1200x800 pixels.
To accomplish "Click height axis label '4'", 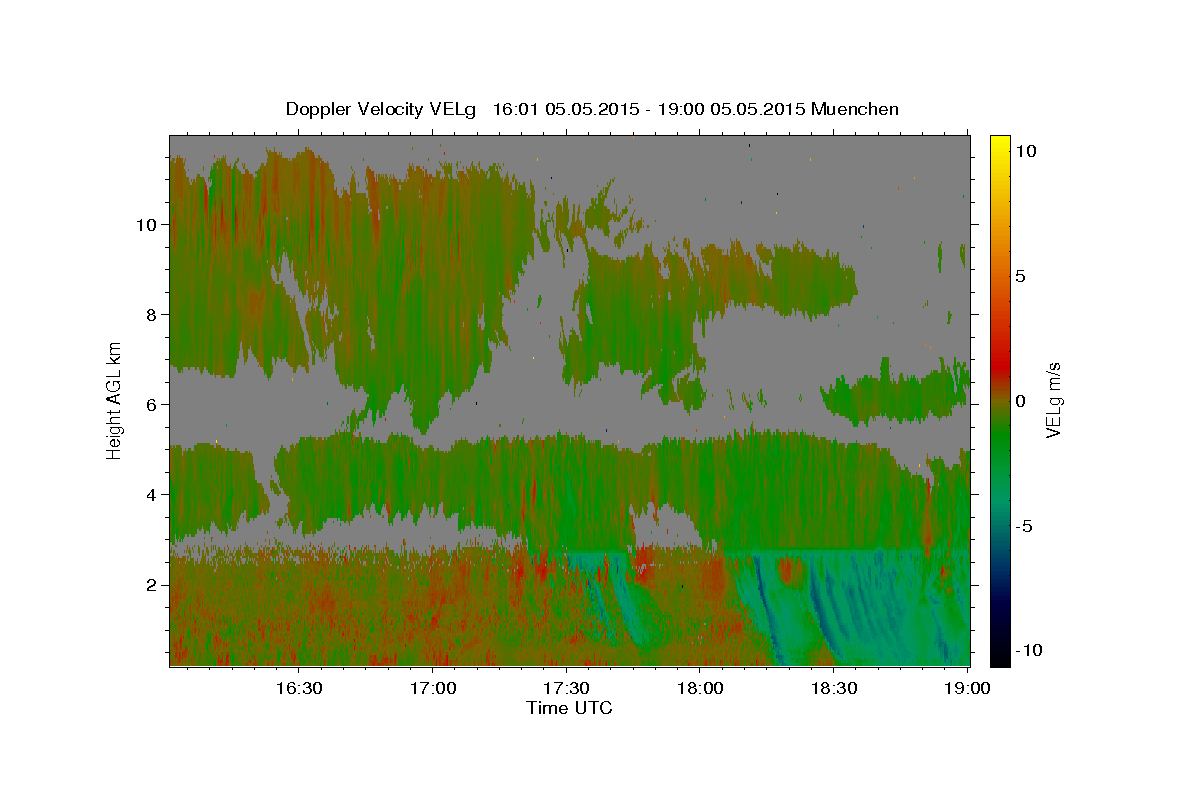I will pyautogui.click(x=151, y=494).
